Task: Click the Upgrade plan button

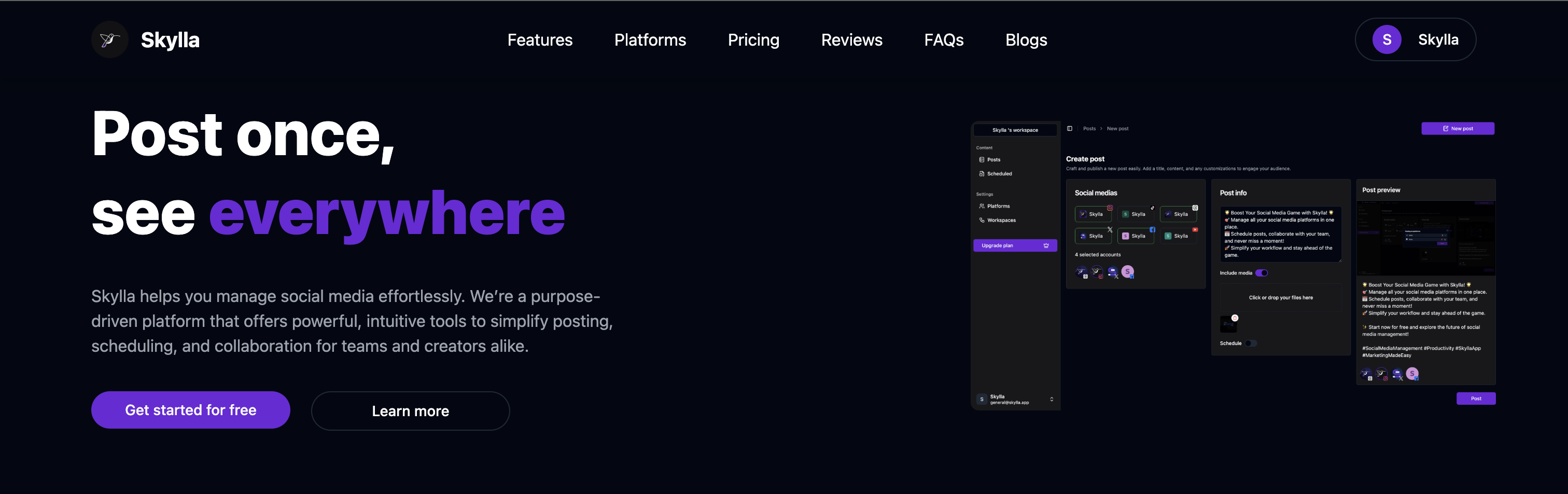Action: click(1015, 245)
